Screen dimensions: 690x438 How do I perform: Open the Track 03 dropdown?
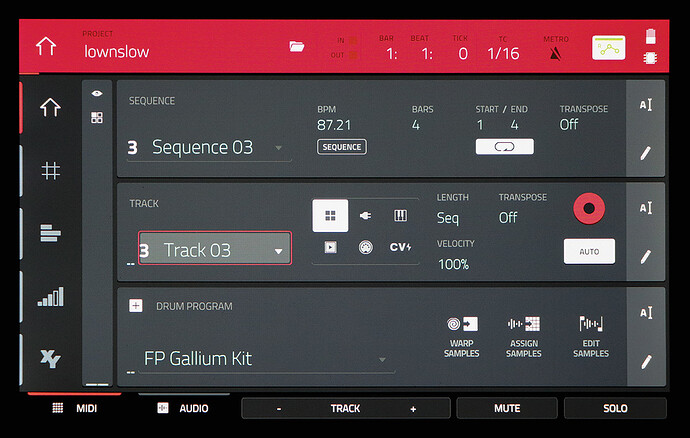(278, 250)
